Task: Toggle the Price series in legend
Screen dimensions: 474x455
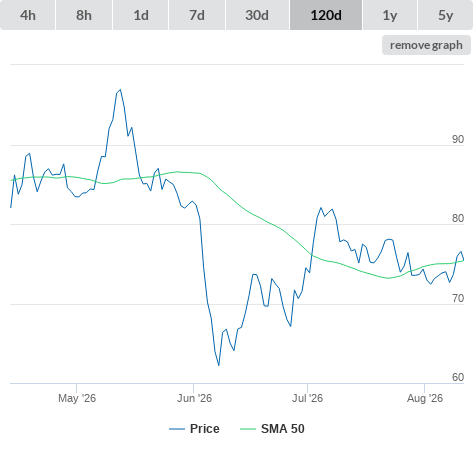Action: (x=204, y=429)
